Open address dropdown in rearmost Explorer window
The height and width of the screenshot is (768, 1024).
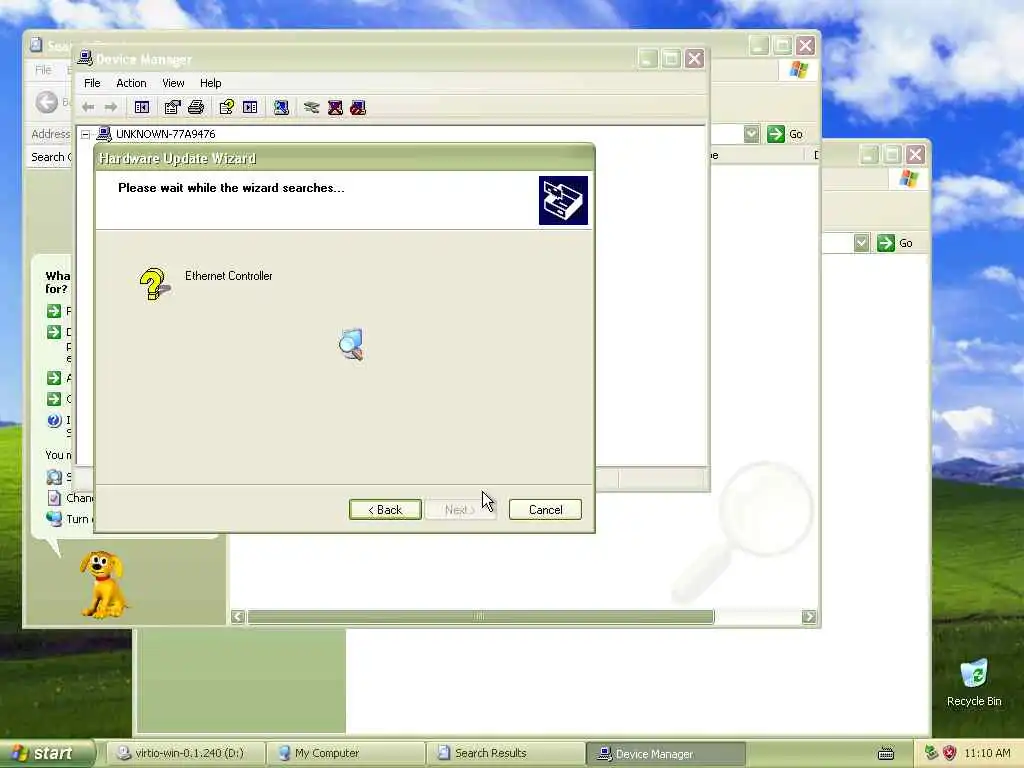(x=861, y=243)
